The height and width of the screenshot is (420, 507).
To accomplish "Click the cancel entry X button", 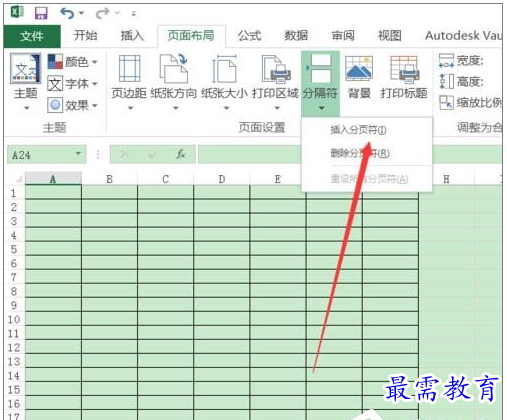I will [x=125, y=154].
